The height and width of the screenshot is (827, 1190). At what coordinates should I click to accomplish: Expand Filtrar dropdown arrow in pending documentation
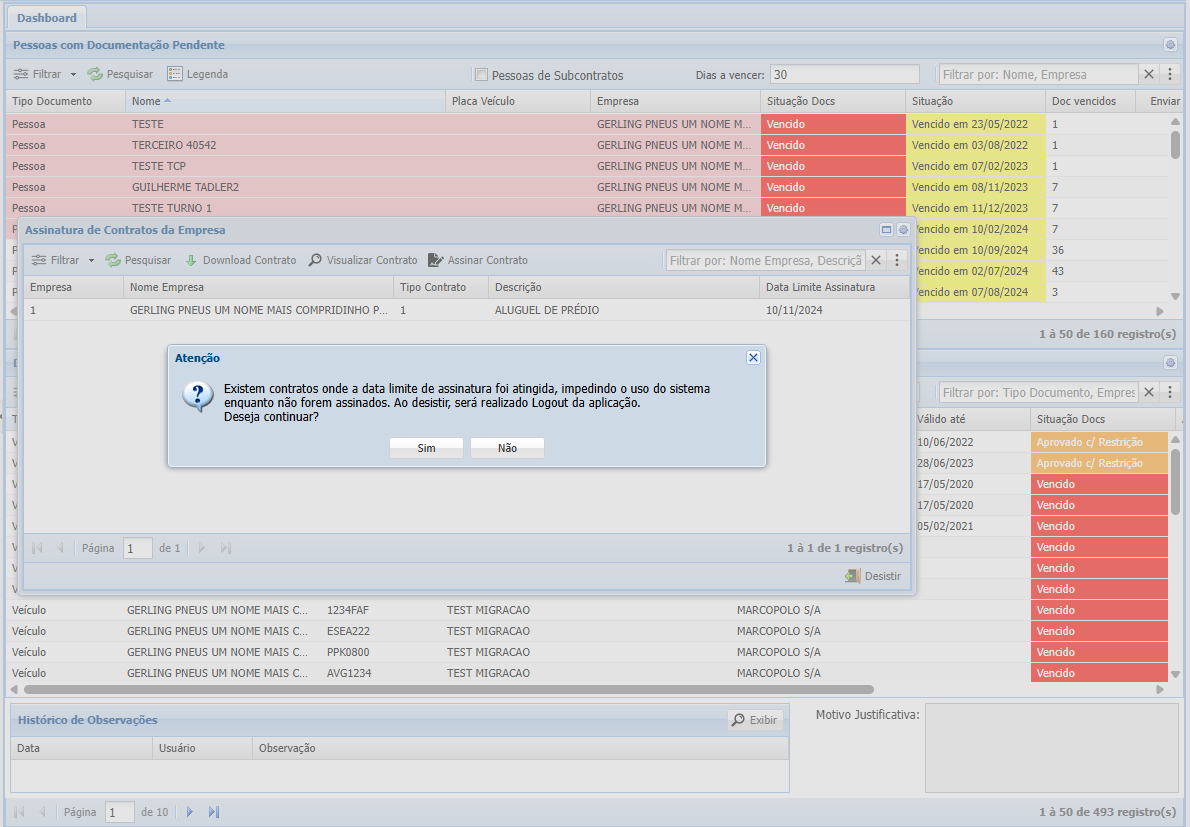(73, 74)
